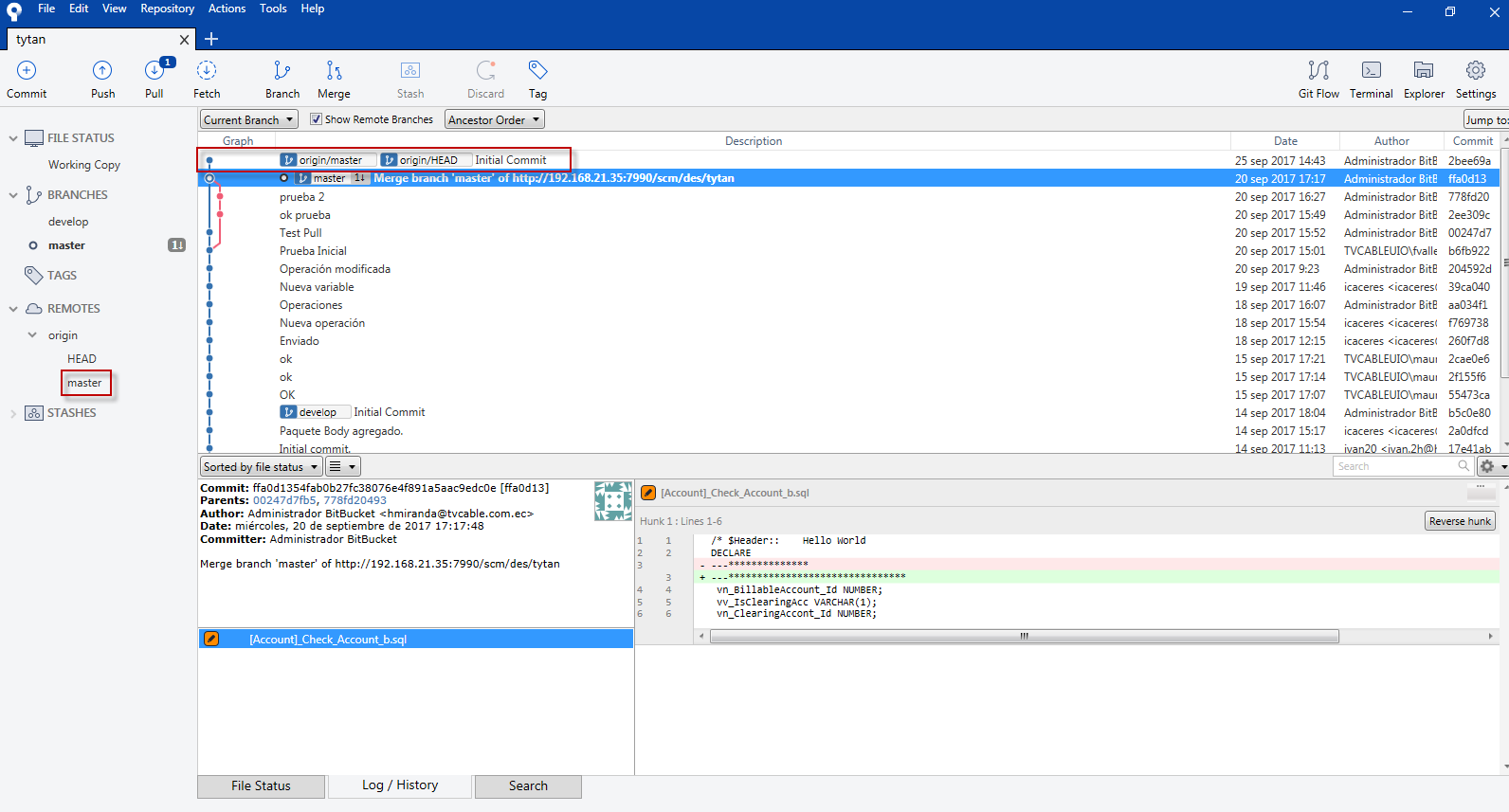This screenshot has height=812, width=1509.
Task: Pull remote changes with Pull icon
Action: click(x=155, y=70)
